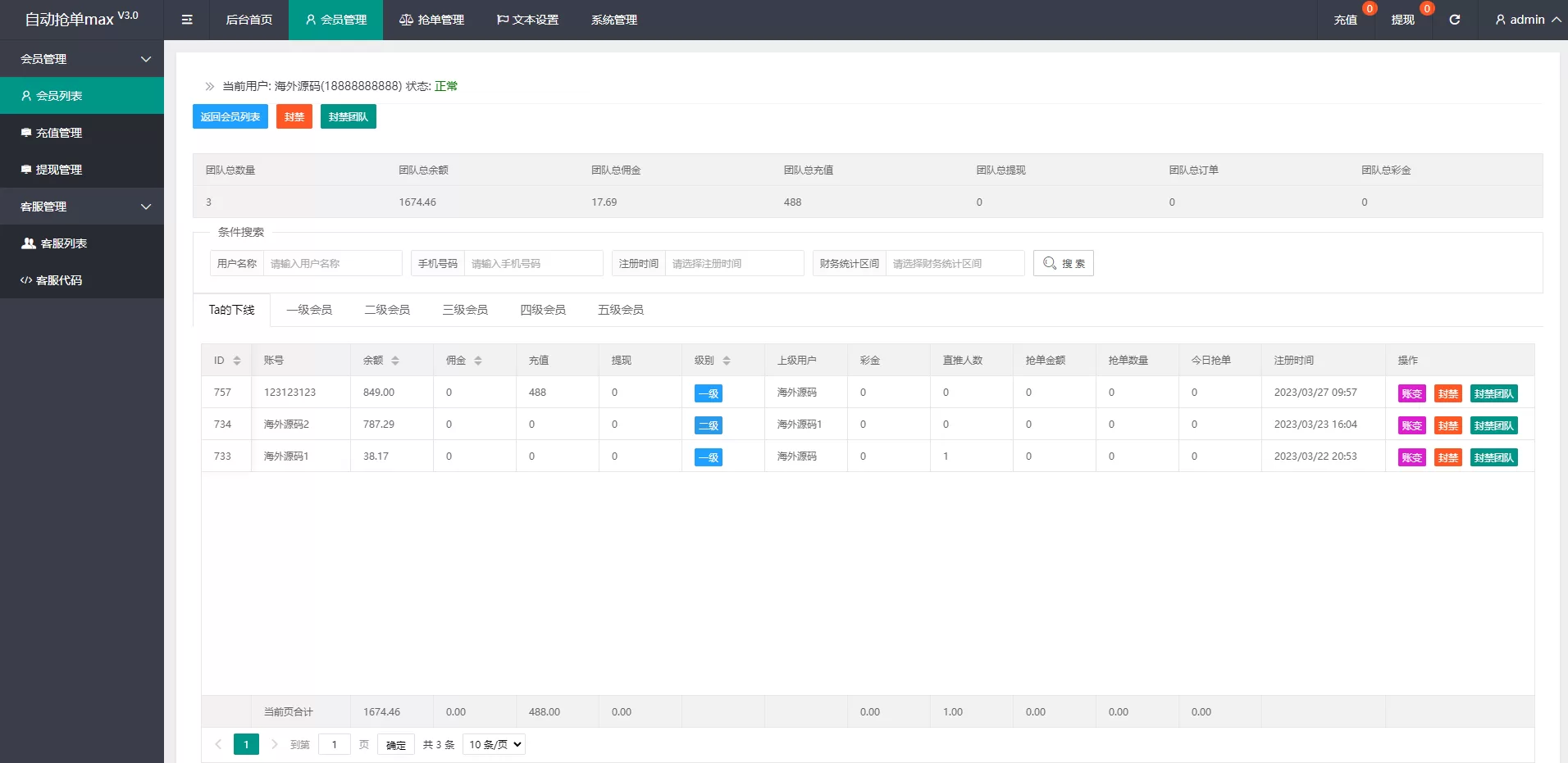This screenshot has width=1568, height=763.
Task: Focus the 用户名称 input field
Action: click(332, 263)
